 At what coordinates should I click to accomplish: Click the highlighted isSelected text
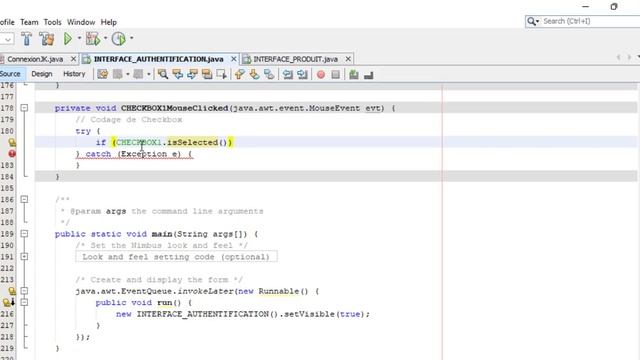tap(192, 142)
